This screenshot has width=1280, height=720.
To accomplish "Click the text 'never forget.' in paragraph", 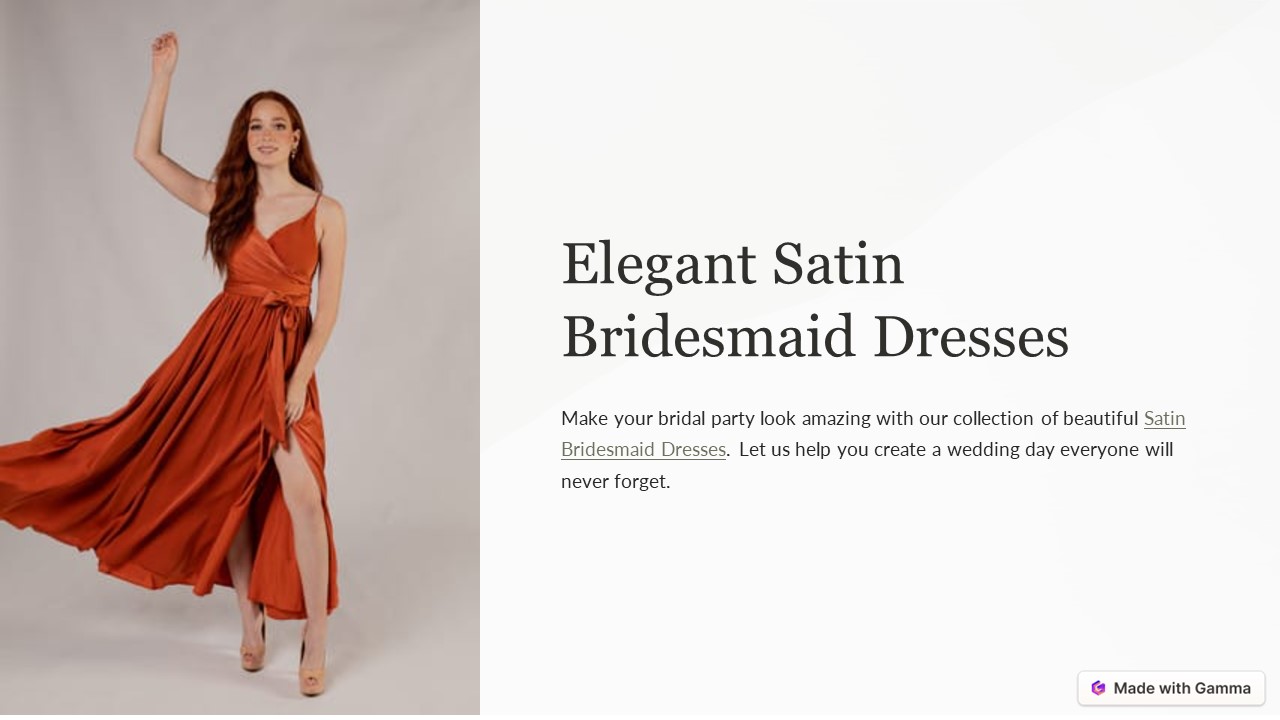I will click(615, 481).
